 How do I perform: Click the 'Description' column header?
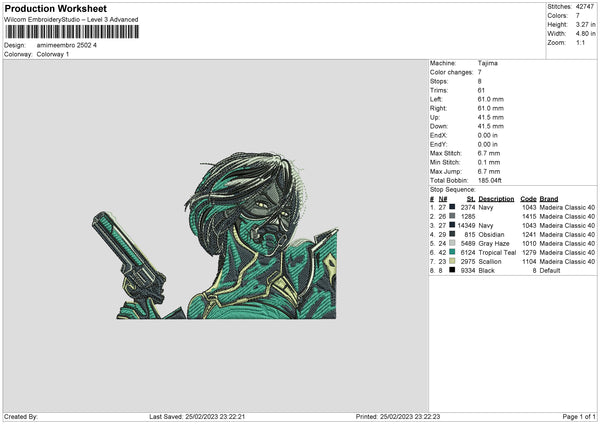point(496,199)
